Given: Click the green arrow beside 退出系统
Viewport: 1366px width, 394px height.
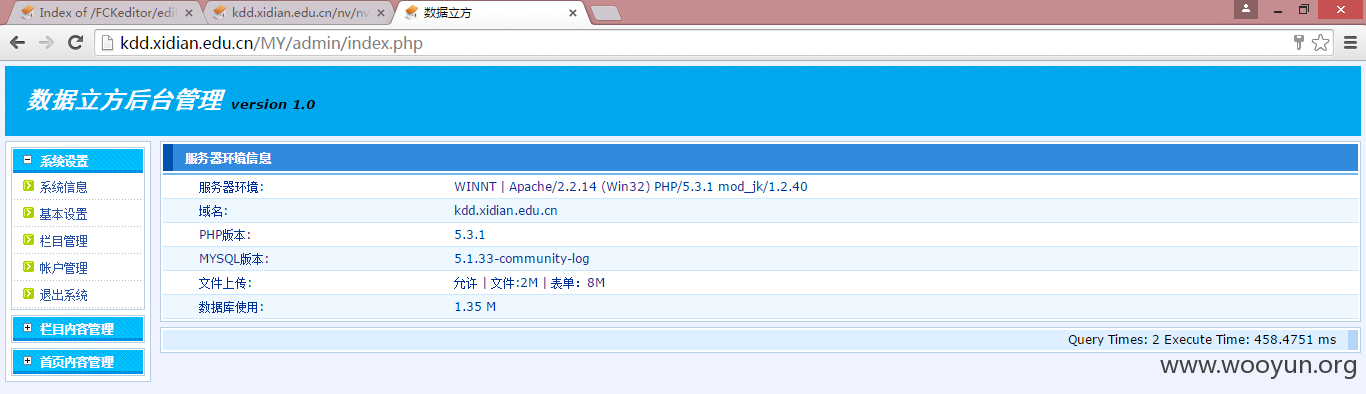Looking at the screenshot, I should 29,294.
